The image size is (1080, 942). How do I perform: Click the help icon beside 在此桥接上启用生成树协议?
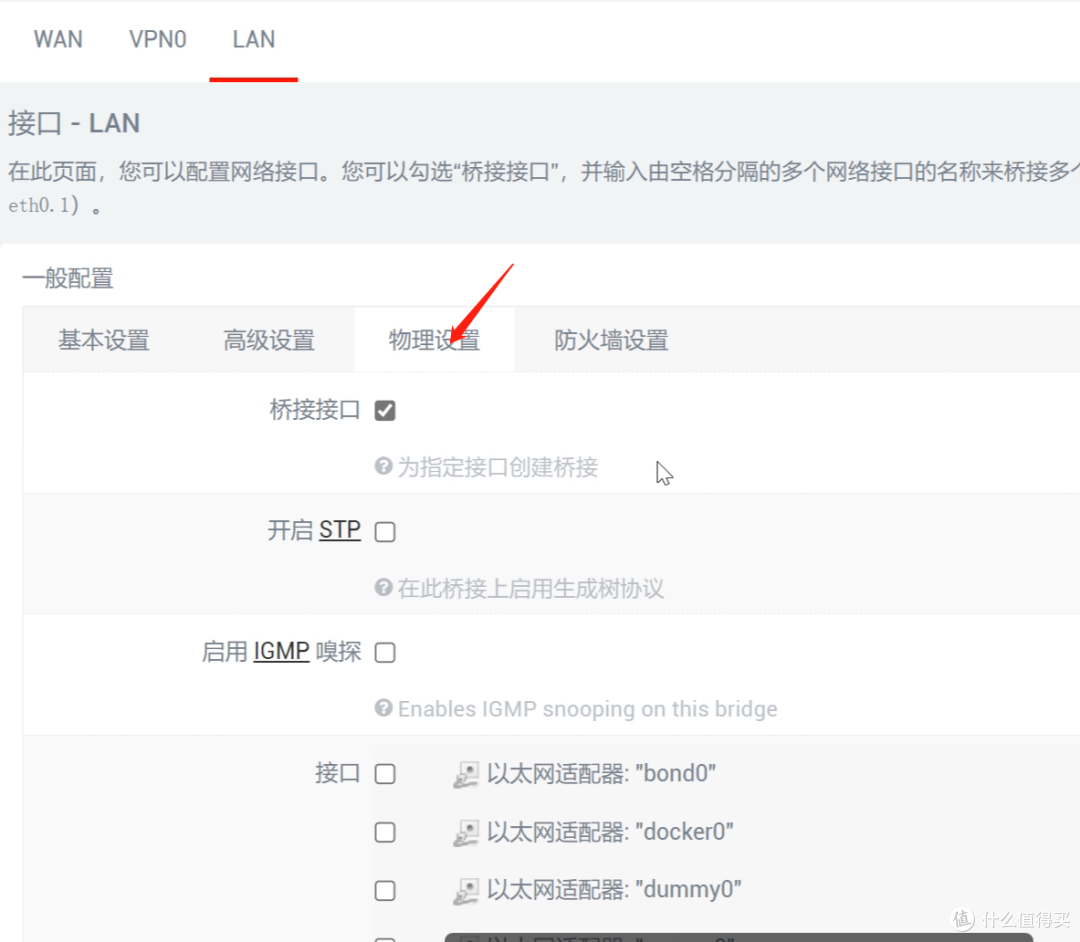383,589
